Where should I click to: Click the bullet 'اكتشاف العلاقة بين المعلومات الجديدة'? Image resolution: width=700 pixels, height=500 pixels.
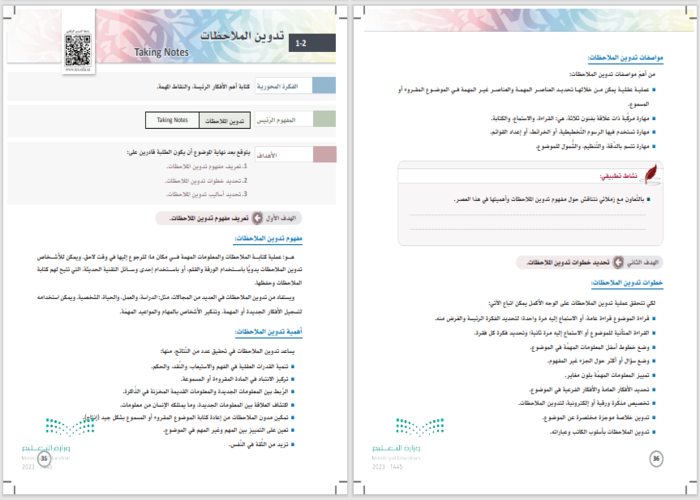tap(208, 405)
